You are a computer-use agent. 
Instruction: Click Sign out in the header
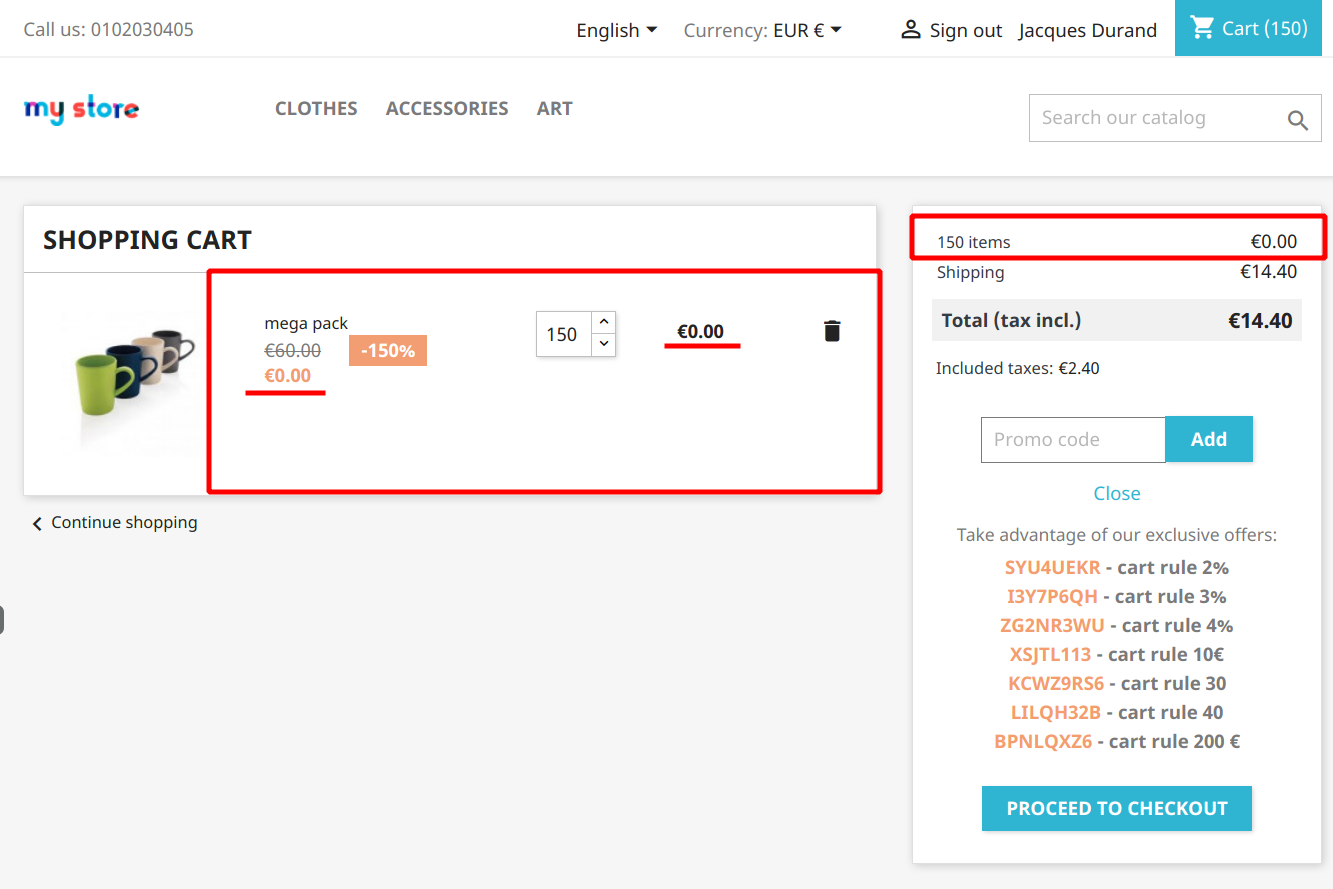coord(964,30)
